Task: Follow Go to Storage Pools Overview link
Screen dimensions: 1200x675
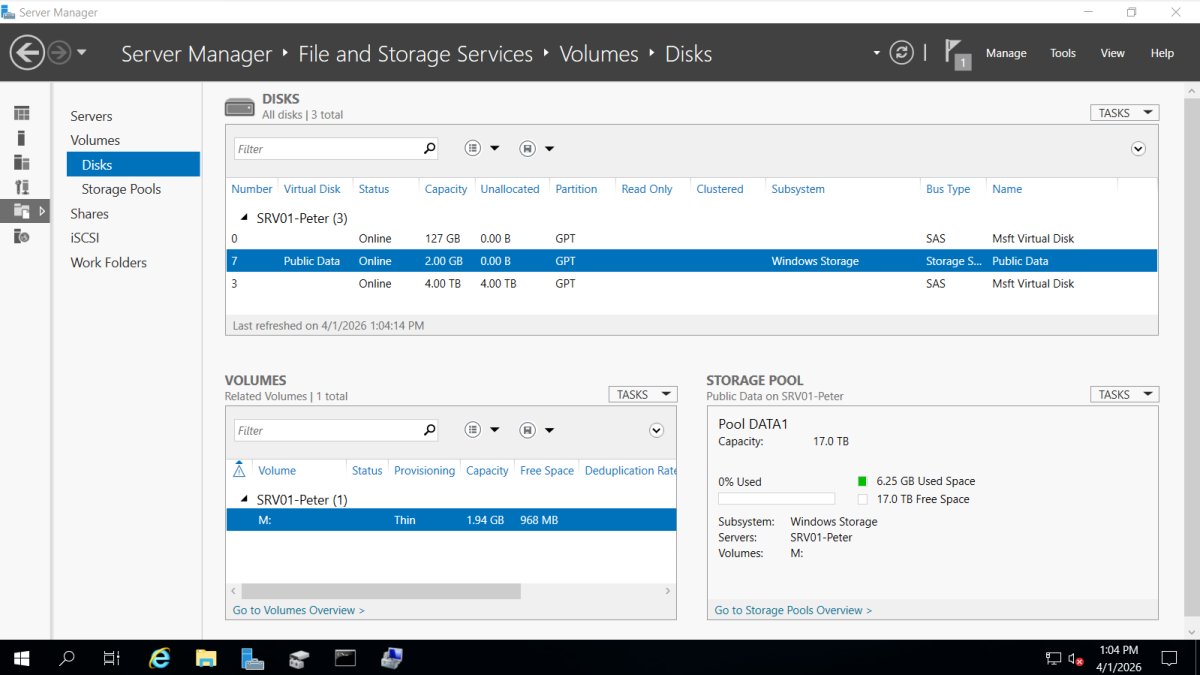Action: [x=792, y=610]
